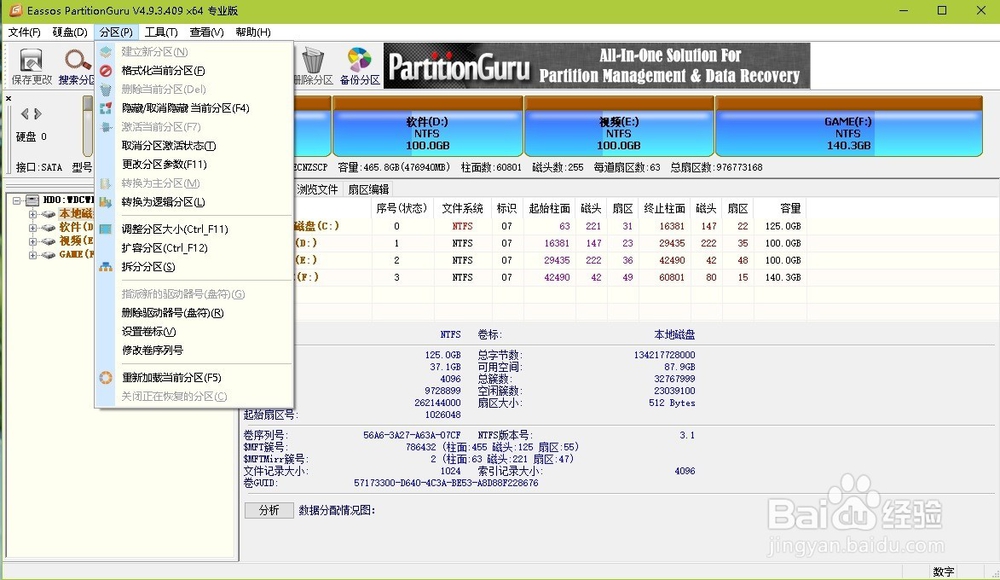The image size is (1000, 580).
Task: Select 软件(D in the disk tree
Action: (x=76, y=228)
